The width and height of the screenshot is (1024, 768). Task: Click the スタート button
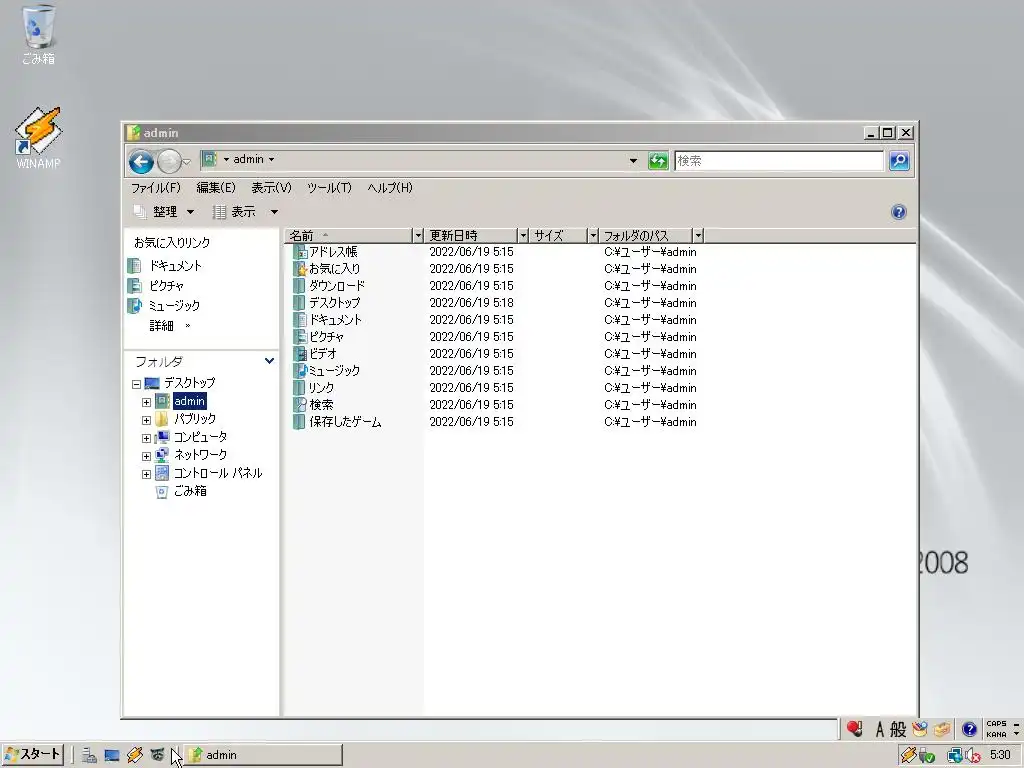pos(33,755)
